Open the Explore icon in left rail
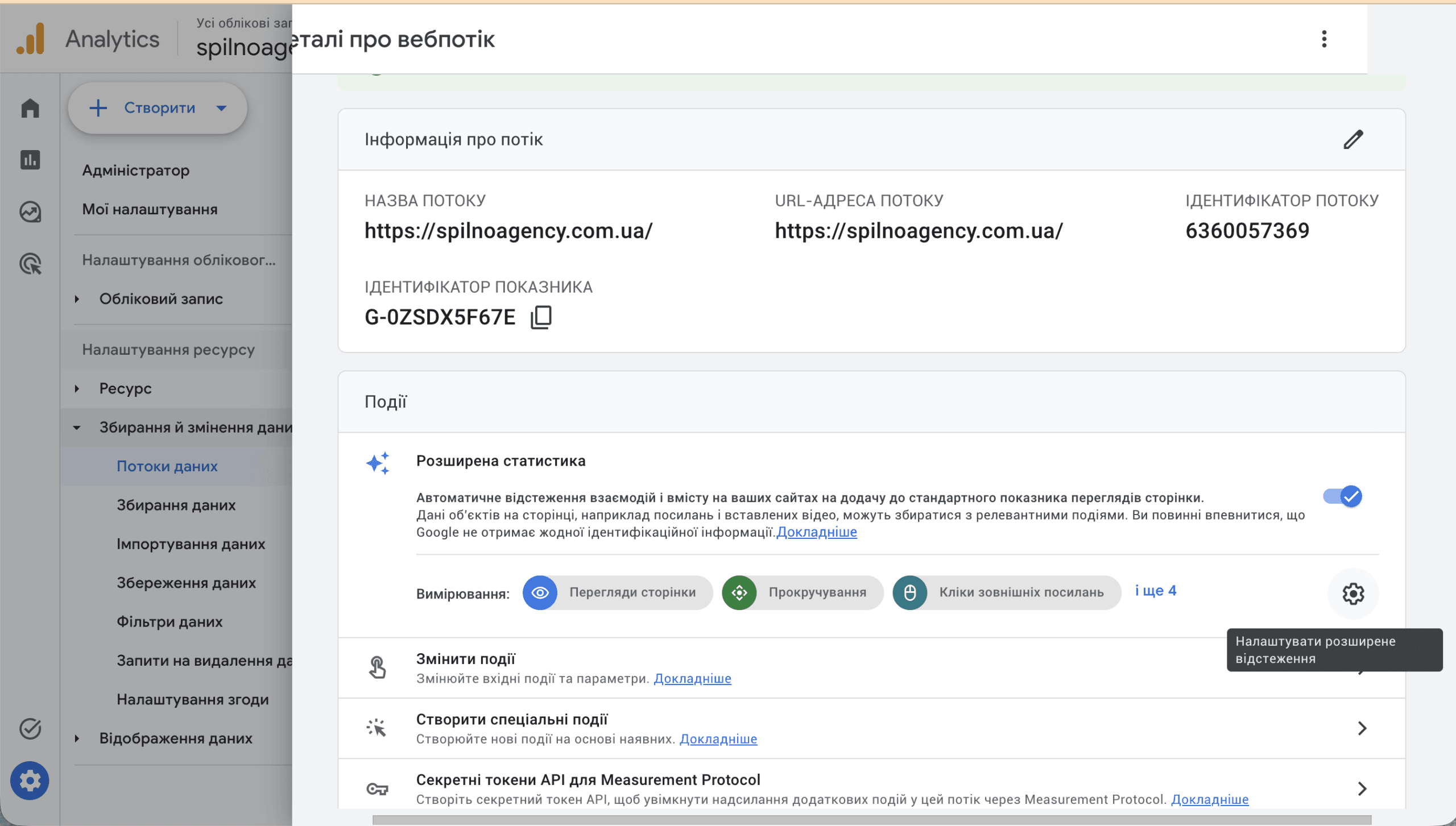Viewport: 1456px width, 826px height. (30, 212)
